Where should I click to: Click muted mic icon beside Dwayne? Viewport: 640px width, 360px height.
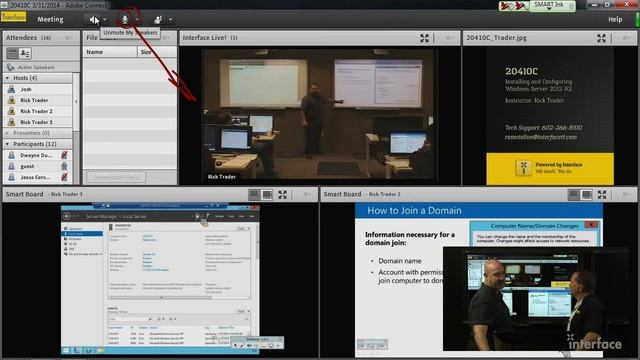coord(64,155)
